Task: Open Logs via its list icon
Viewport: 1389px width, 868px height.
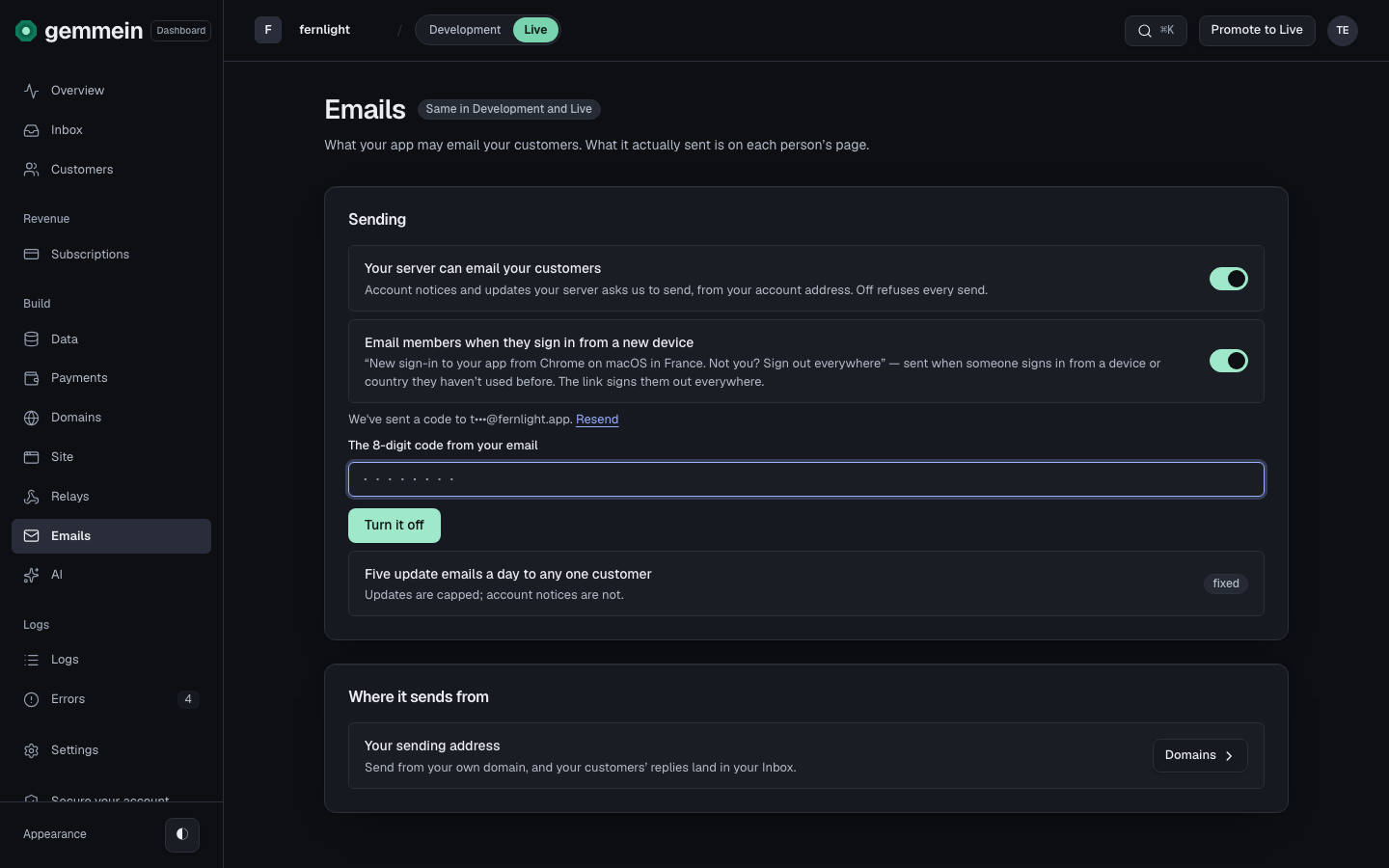Action: coord(32,660)
